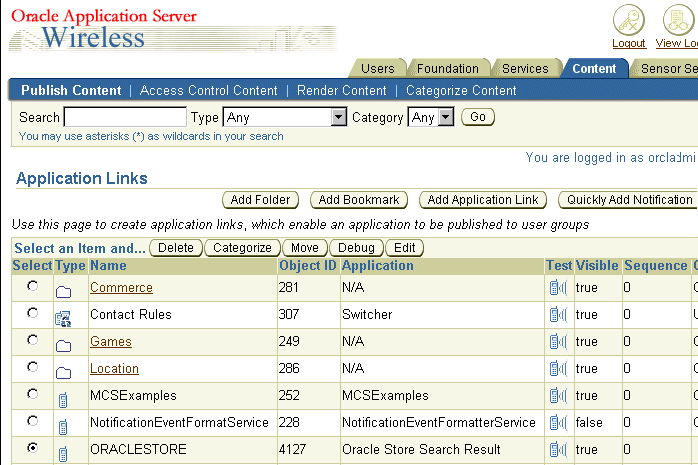698x465 pixels.
Task: Click the Edit button
Action: (404, 248)
